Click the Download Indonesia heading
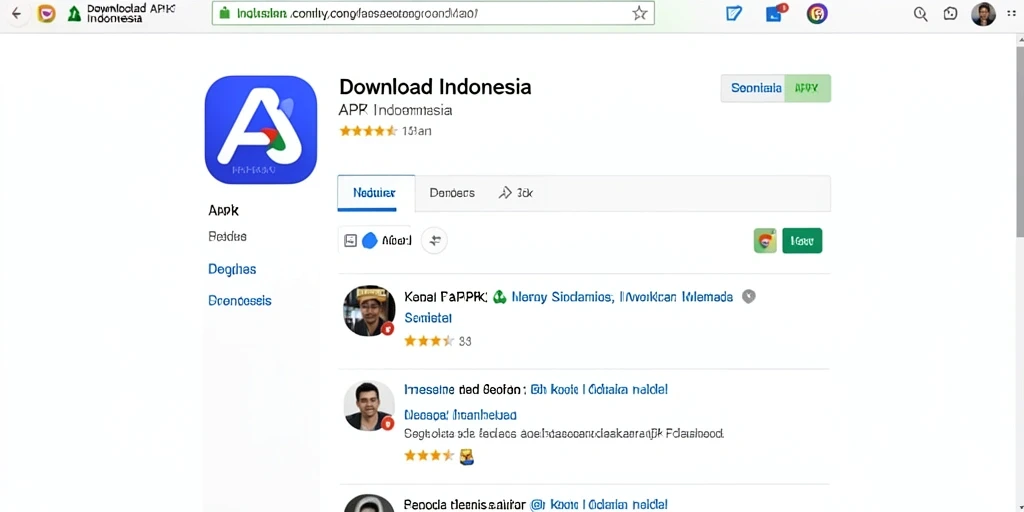The width and height of the screenshot is (1024, 512). pyautogui.click(x=435, y=86)
